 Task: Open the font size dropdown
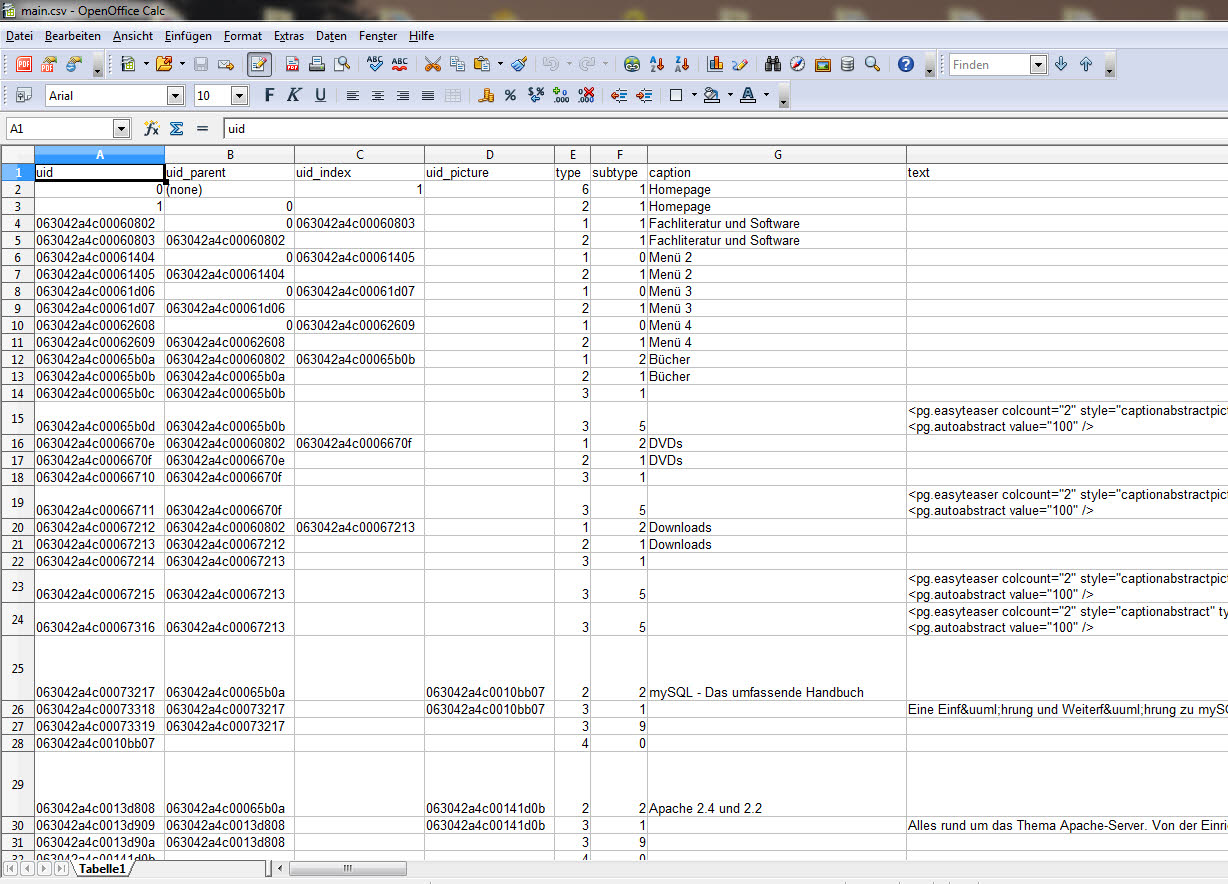point(239,95)
